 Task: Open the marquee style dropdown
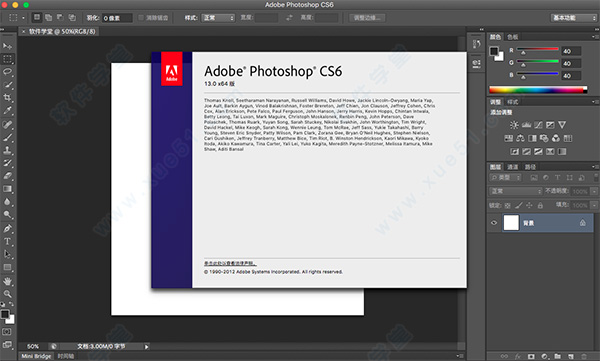click(x=218, y=18)
